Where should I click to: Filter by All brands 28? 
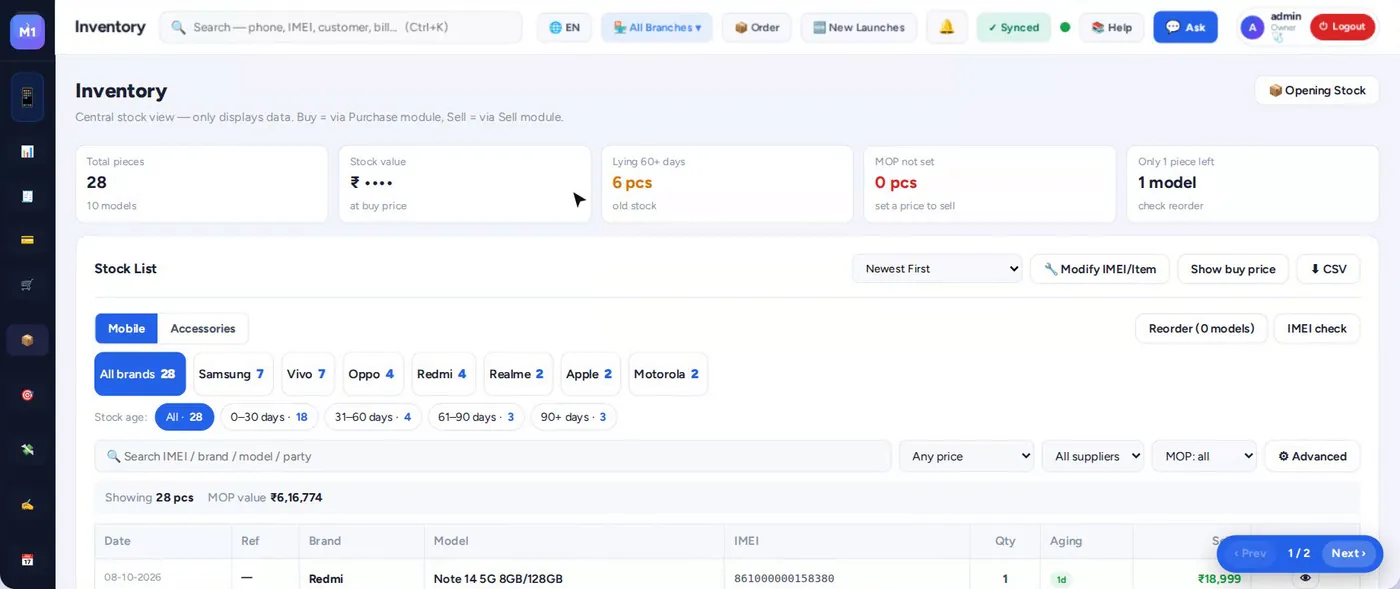pos(140,374)
